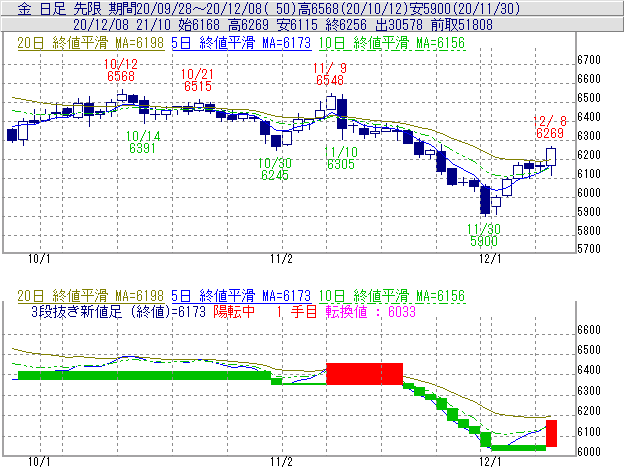Viewport: 624px width, 473px height.
Task: Click the red 陽転中 status text
Action: [234, 311]
